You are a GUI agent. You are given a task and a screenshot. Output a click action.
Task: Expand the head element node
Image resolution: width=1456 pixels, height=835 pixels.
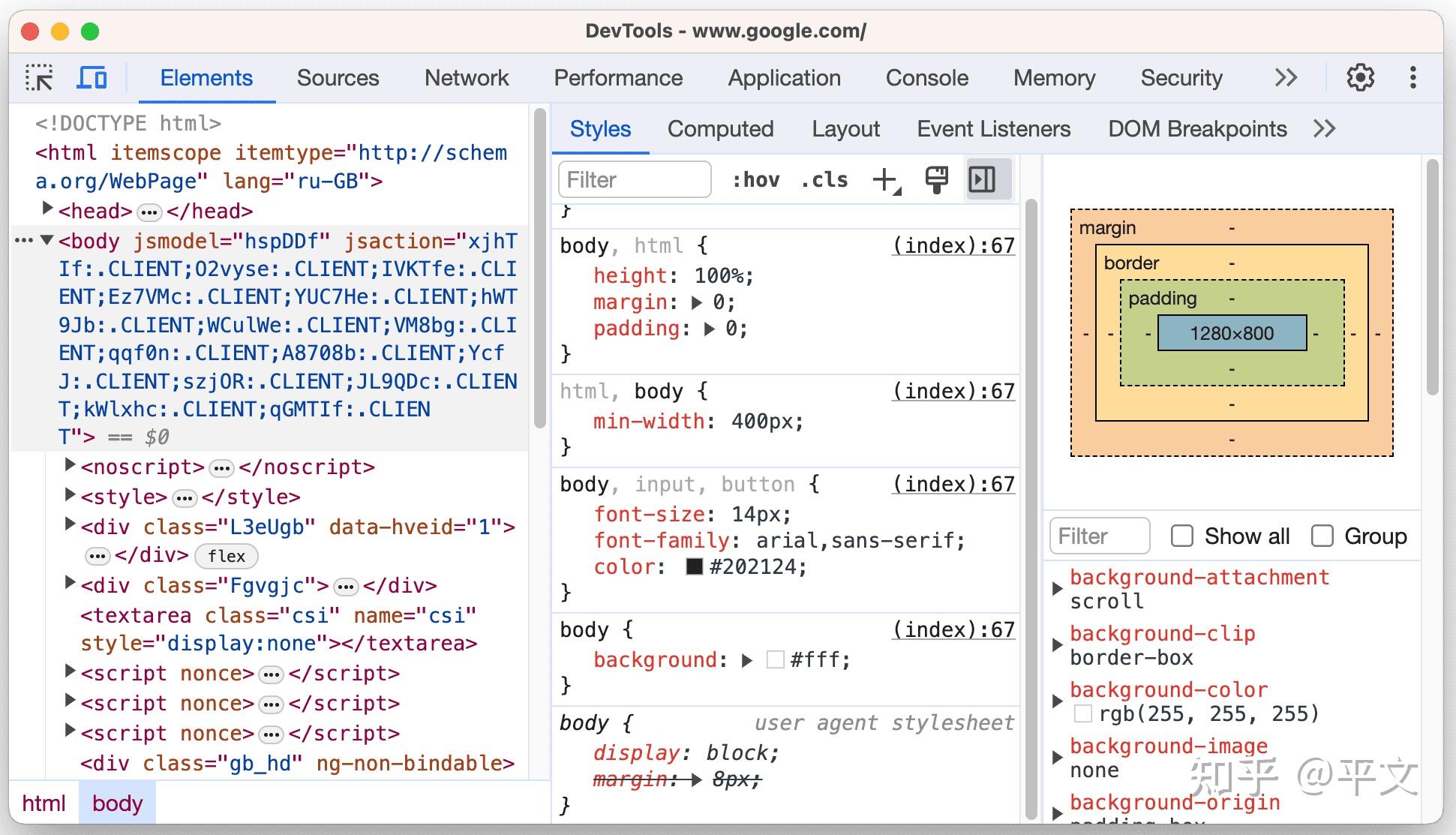pyautogui.click(x=47, y=209)
